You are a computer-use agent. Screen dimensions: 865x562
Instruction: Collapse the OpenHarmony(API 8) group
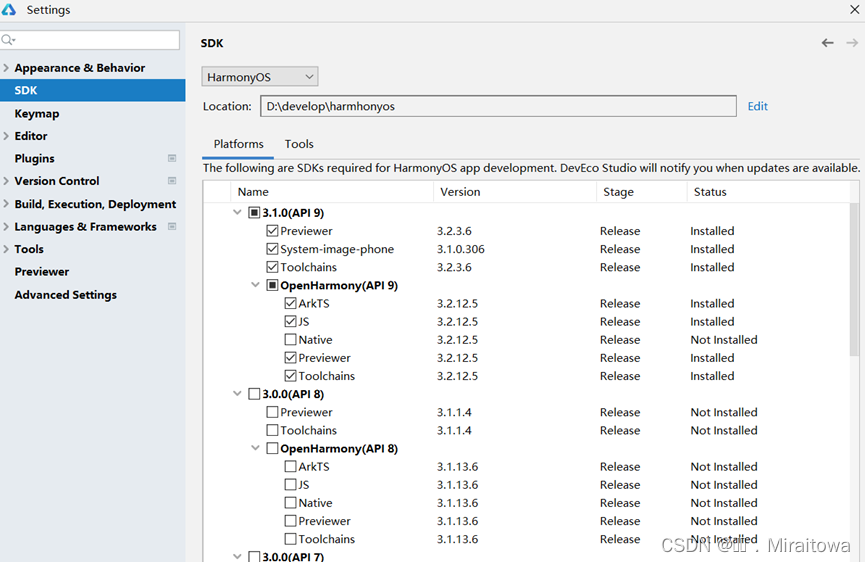(255, 448)
